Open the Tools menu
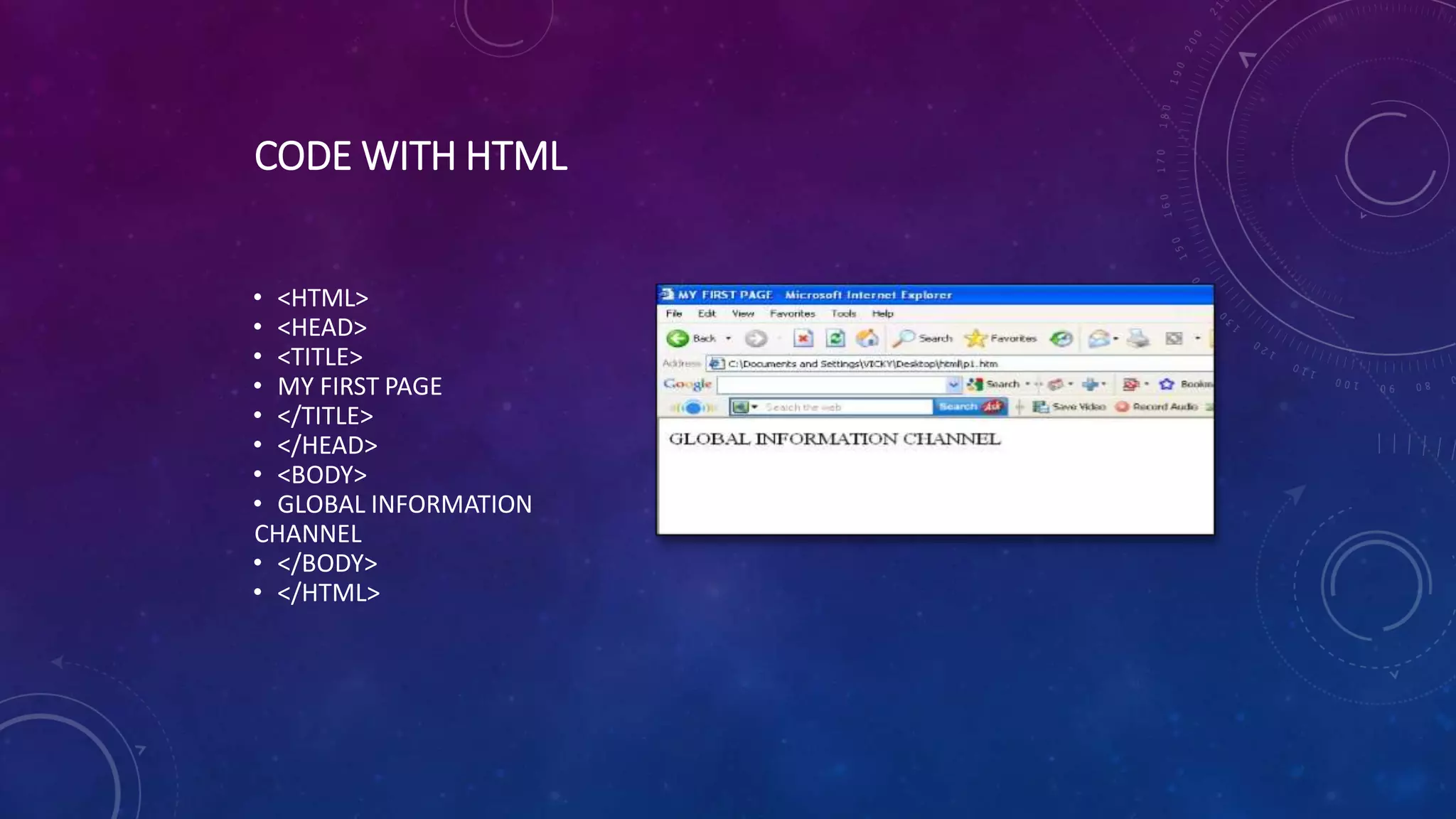The height and width of the screenshot is (819, 1456). [x=843, y=314]
